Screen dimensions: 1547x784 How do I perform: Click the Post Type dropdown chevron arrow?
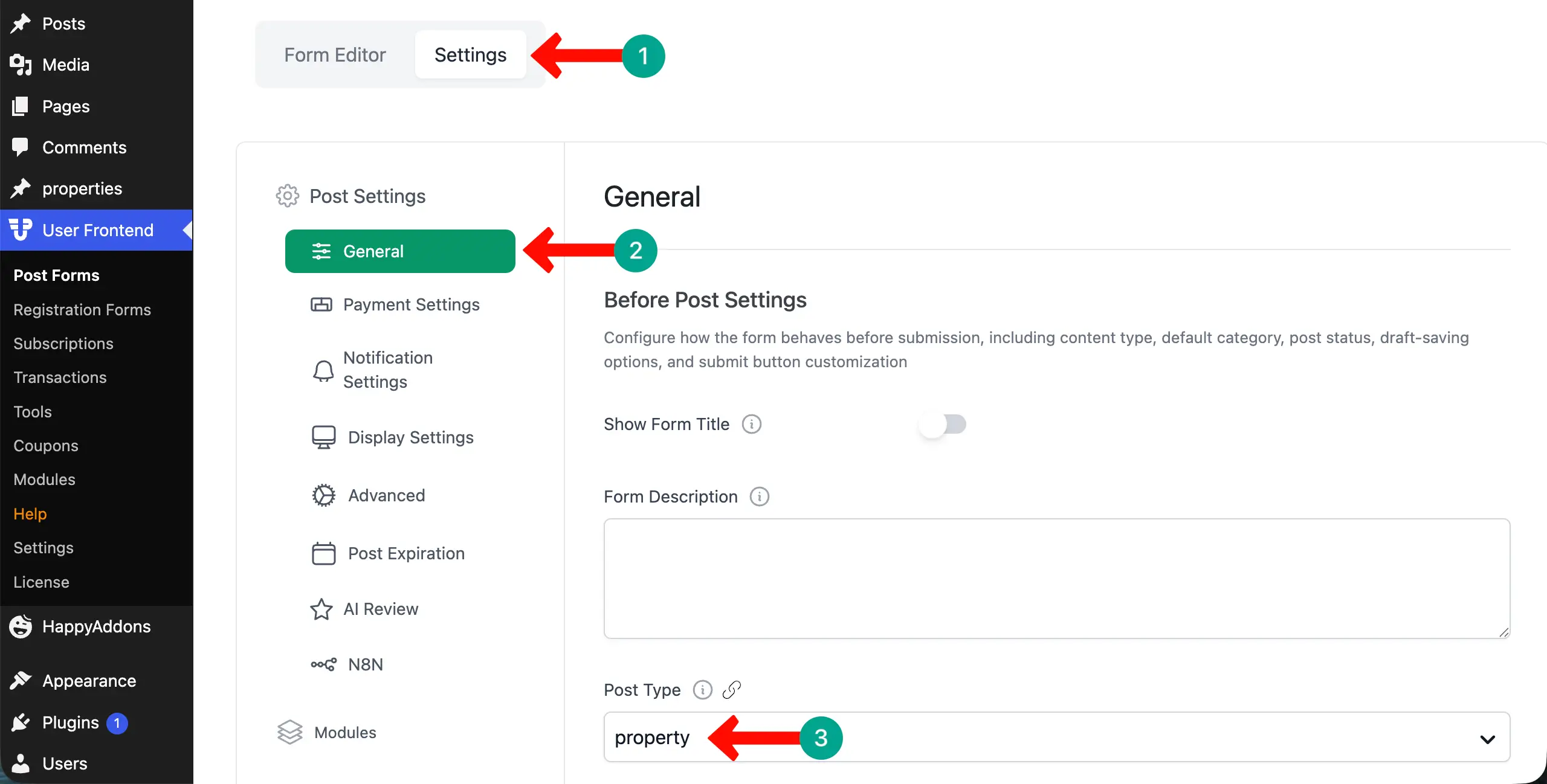click(1488, 739)
